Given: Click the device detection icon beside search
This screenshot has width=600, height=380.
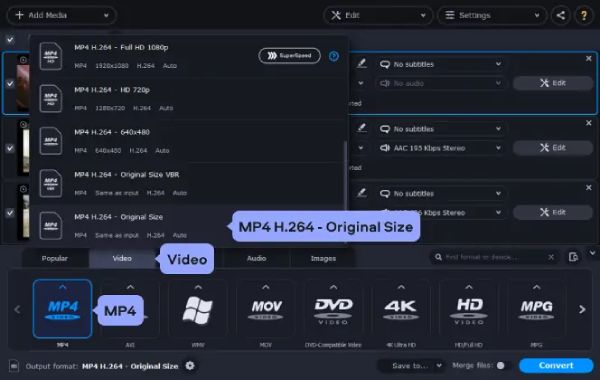Looking at the screenshot, I should pos(573,257).
